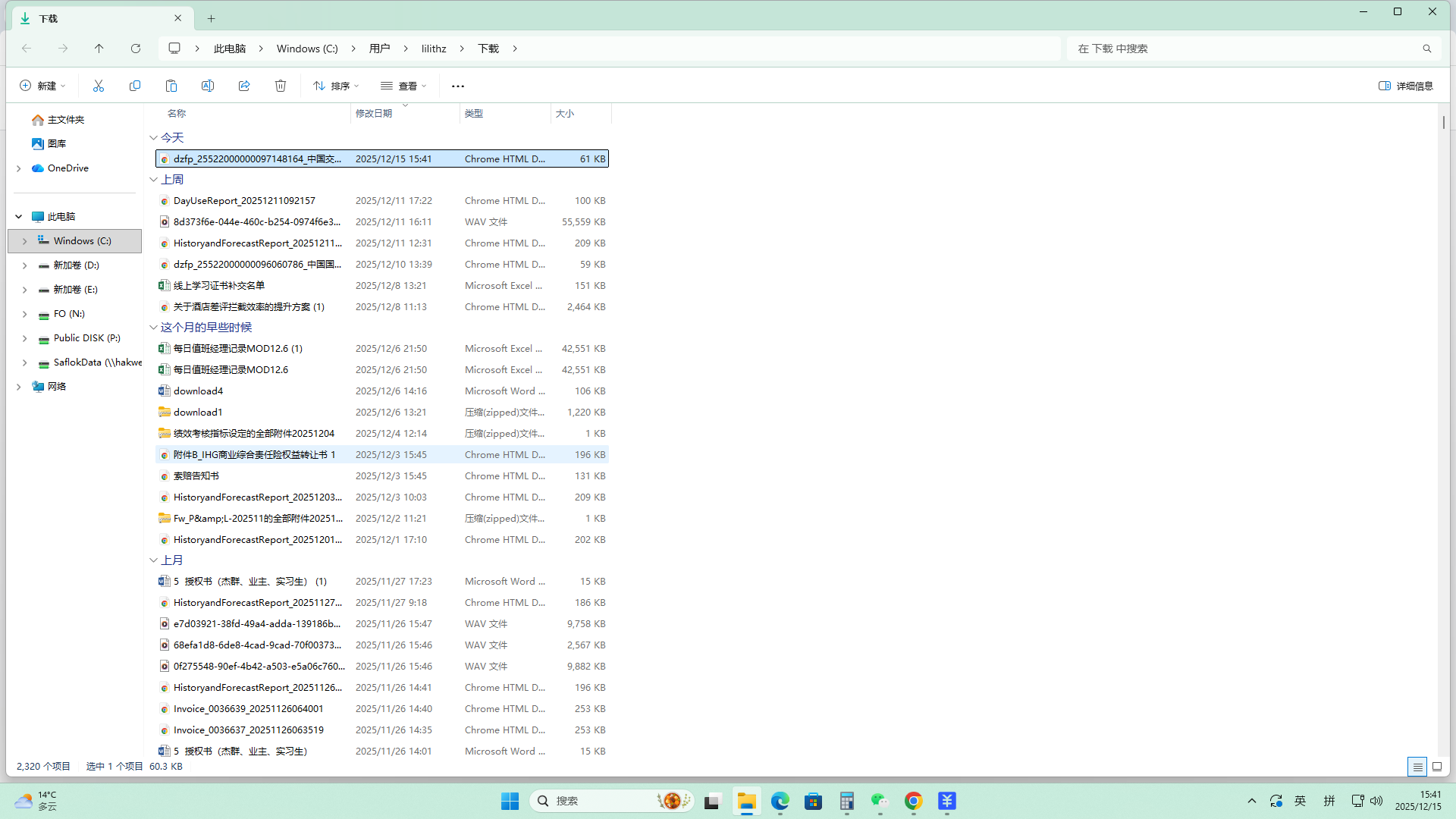Open the See more ellipsis menu

457,86
